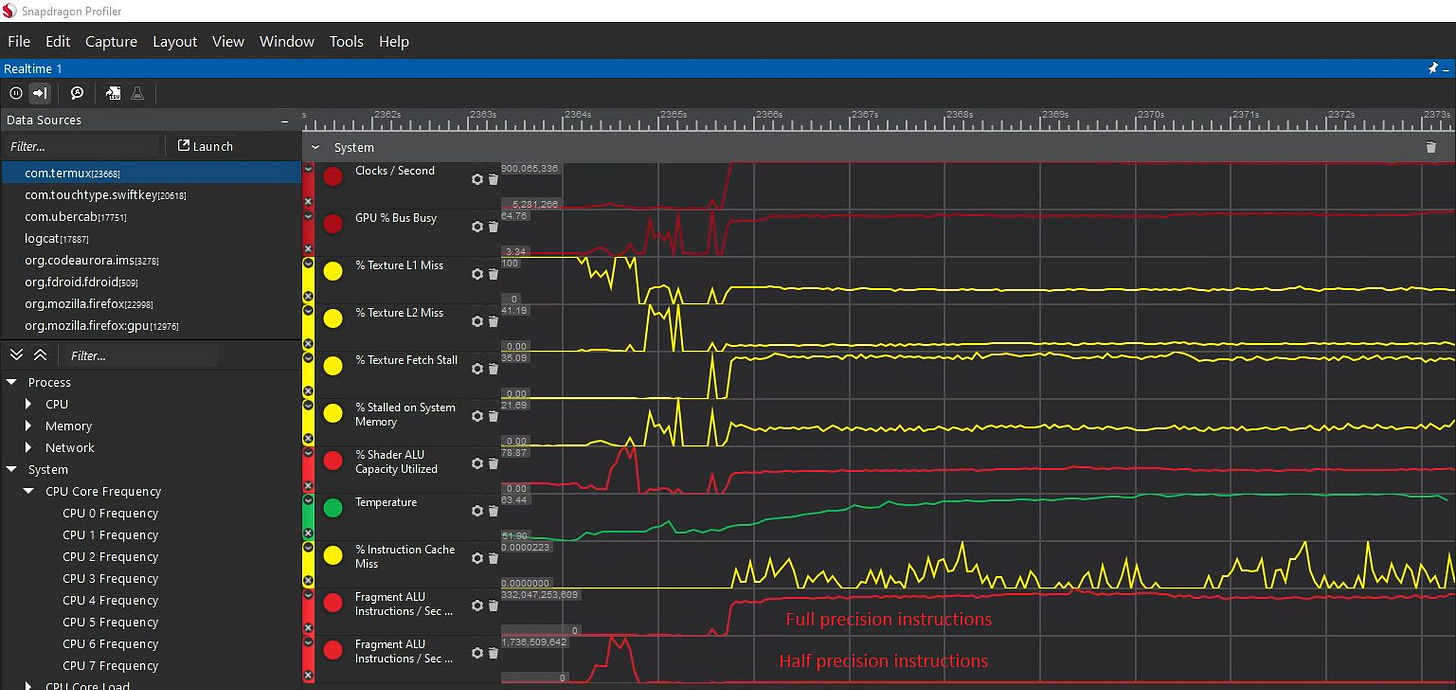Click the export trace file toolbar icon

(x=113, y=93)
